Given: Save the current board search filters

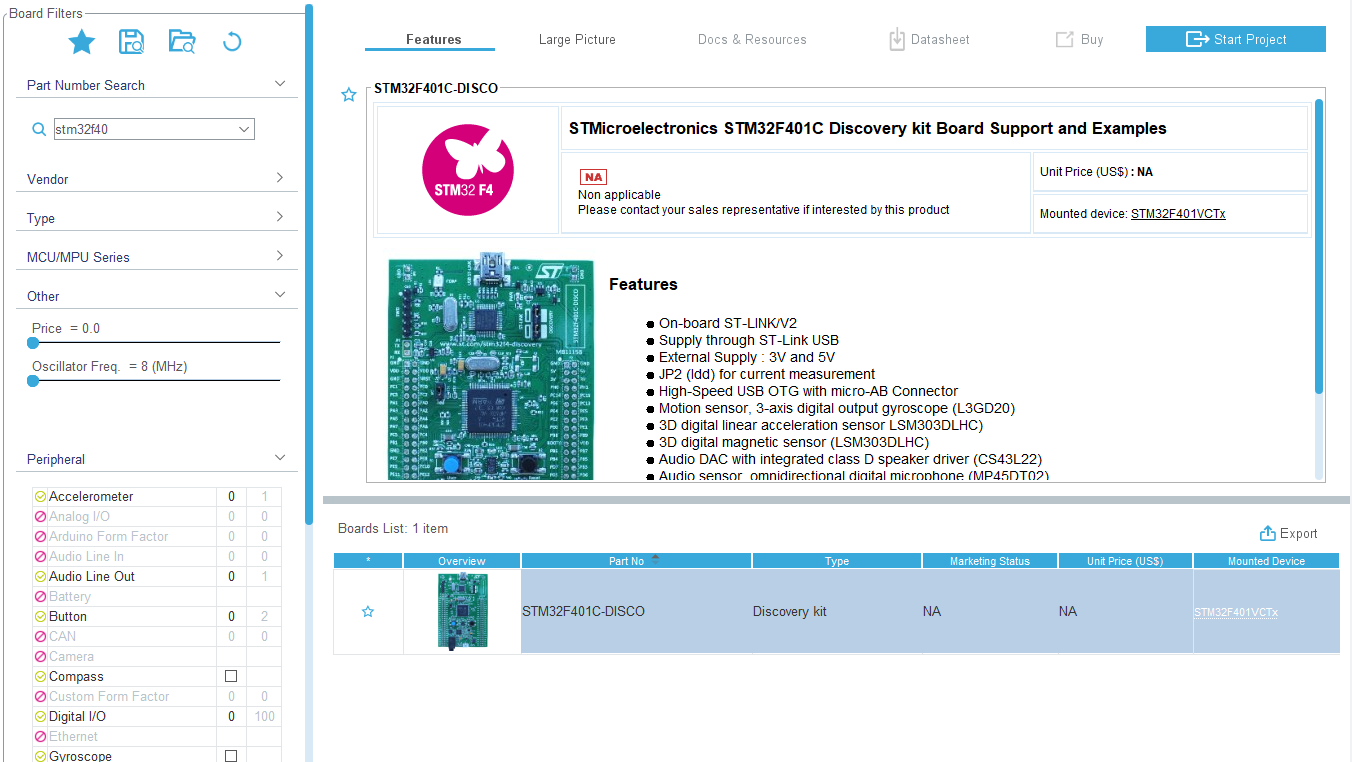Looking at the screenshot, I should [131, 41].
